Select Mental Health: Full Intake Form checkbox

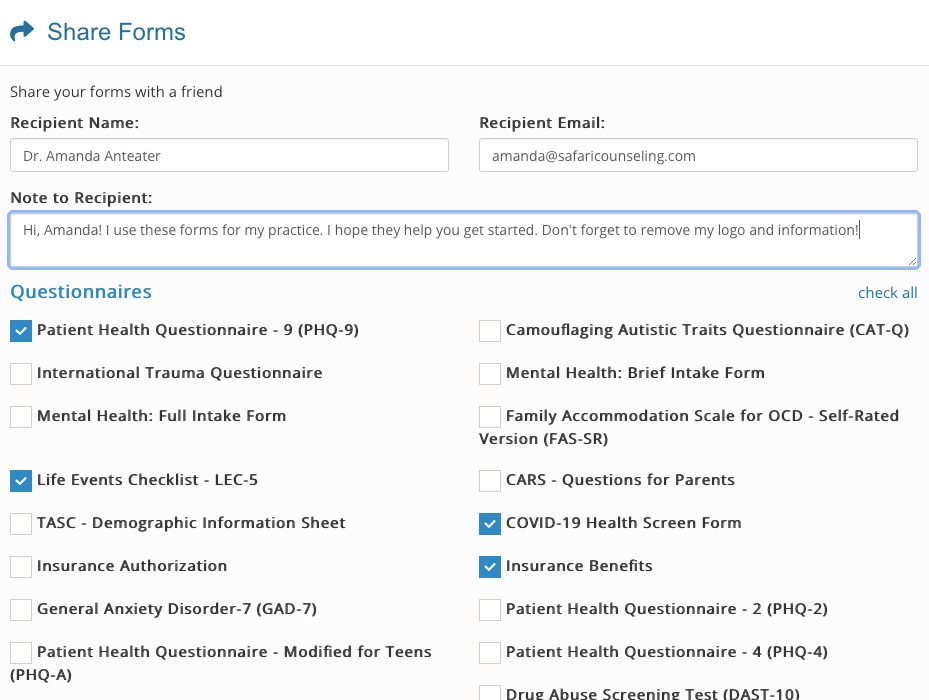coord(21,417)
